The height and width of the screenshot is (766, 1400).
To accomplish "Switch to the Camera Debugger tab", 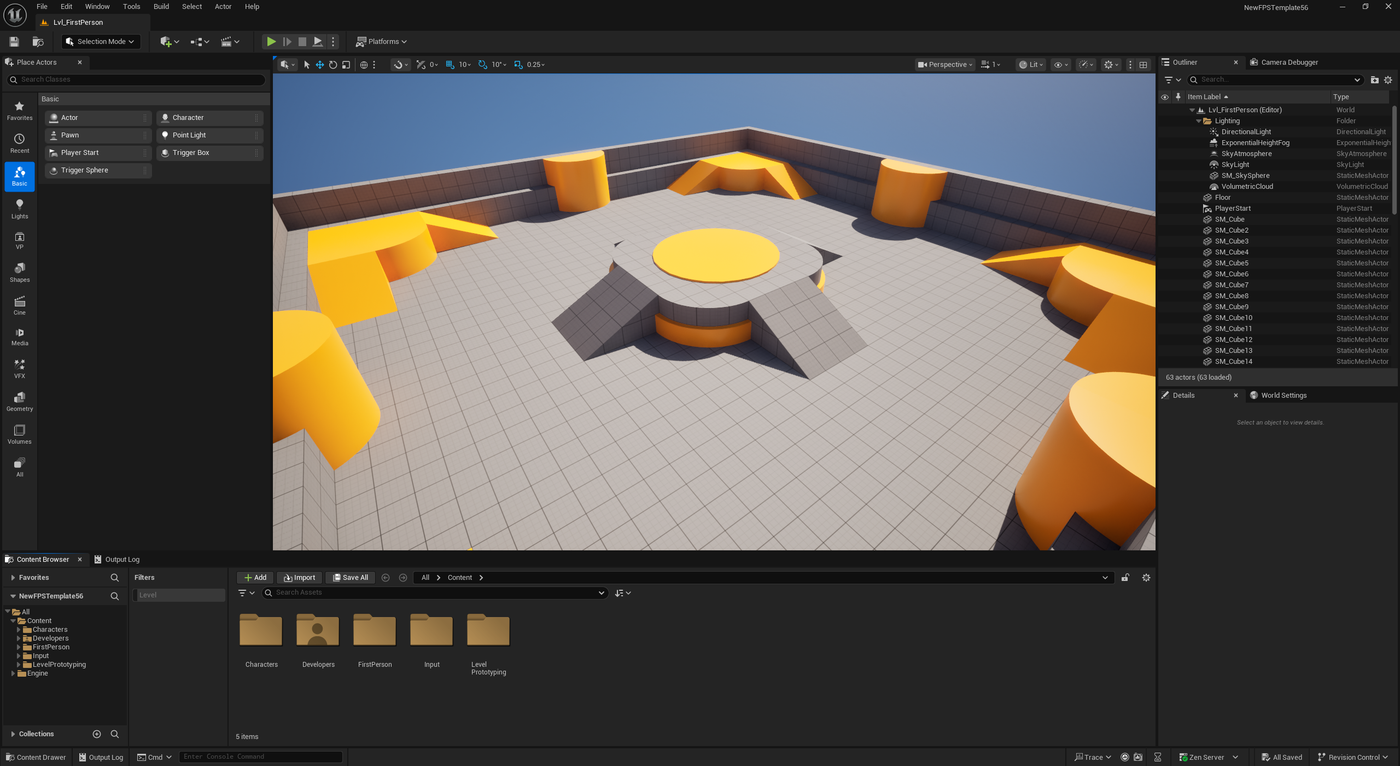I will tap(1290, 62).
